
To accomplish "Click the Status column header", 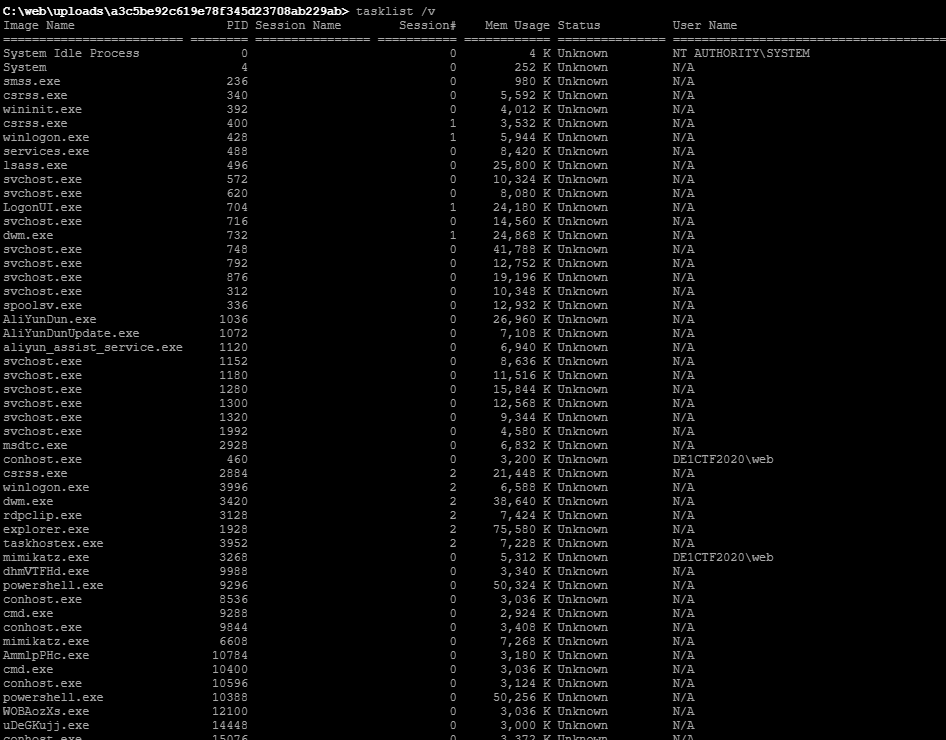I will (579, 25).
